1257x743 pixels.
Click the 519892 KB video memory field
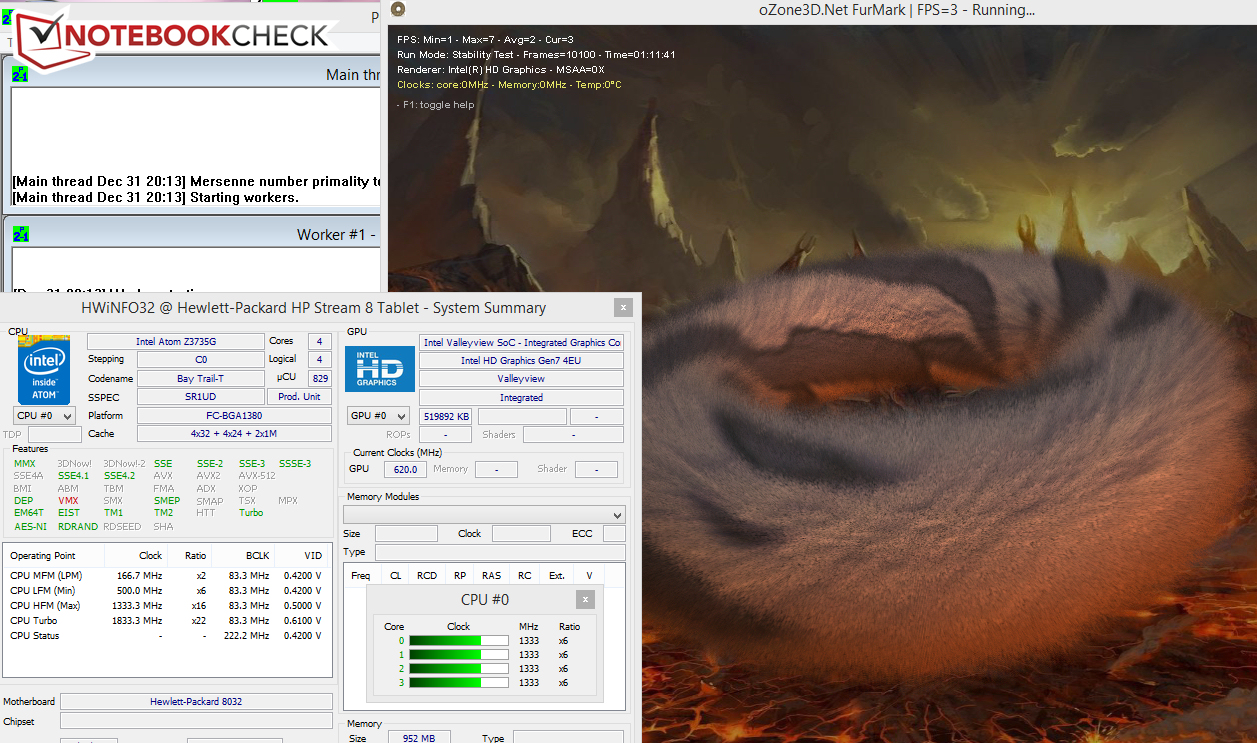(446, 416)
